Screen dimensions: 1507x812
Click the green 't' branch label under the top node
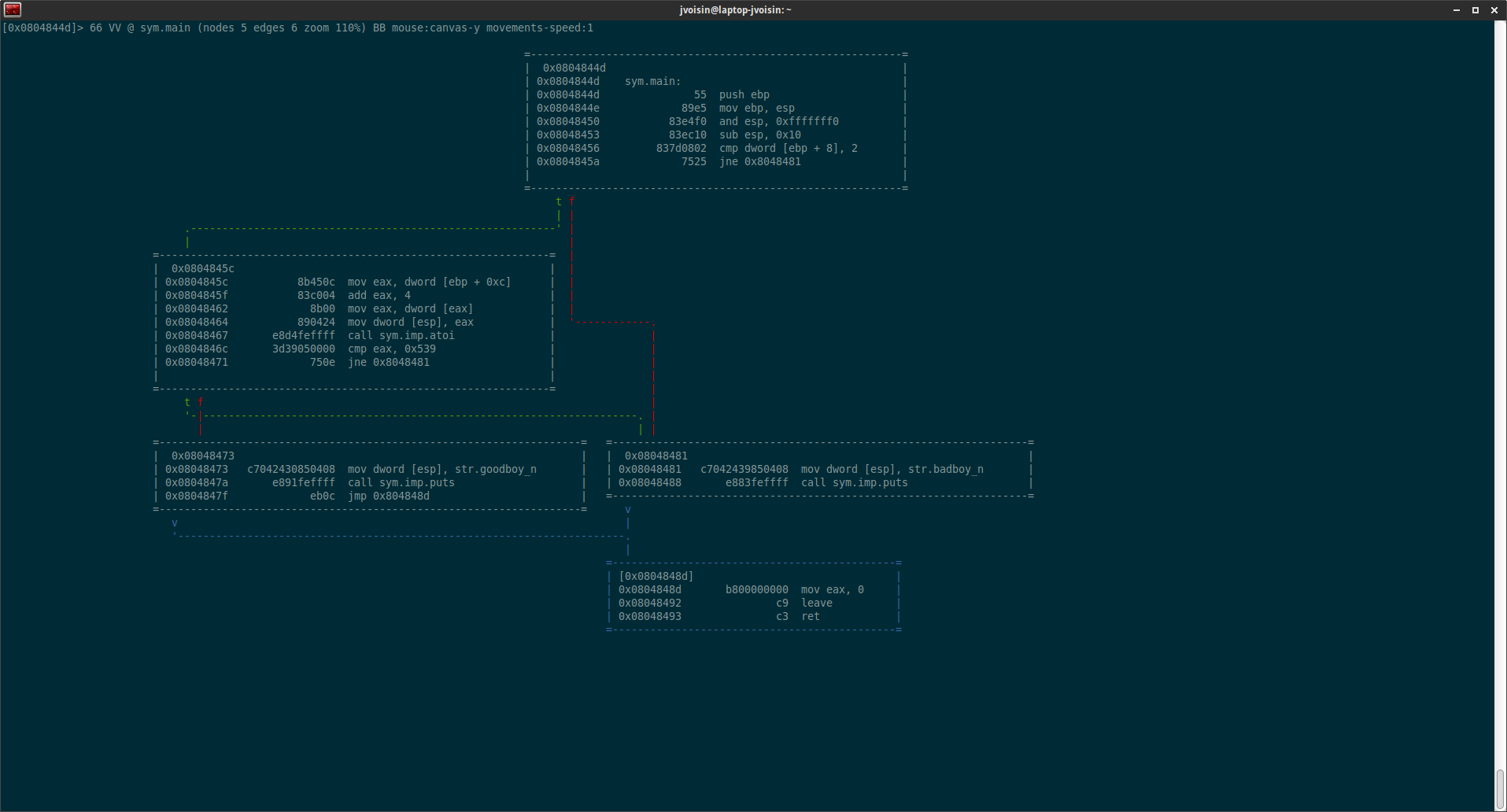click(x=559, y=201)
